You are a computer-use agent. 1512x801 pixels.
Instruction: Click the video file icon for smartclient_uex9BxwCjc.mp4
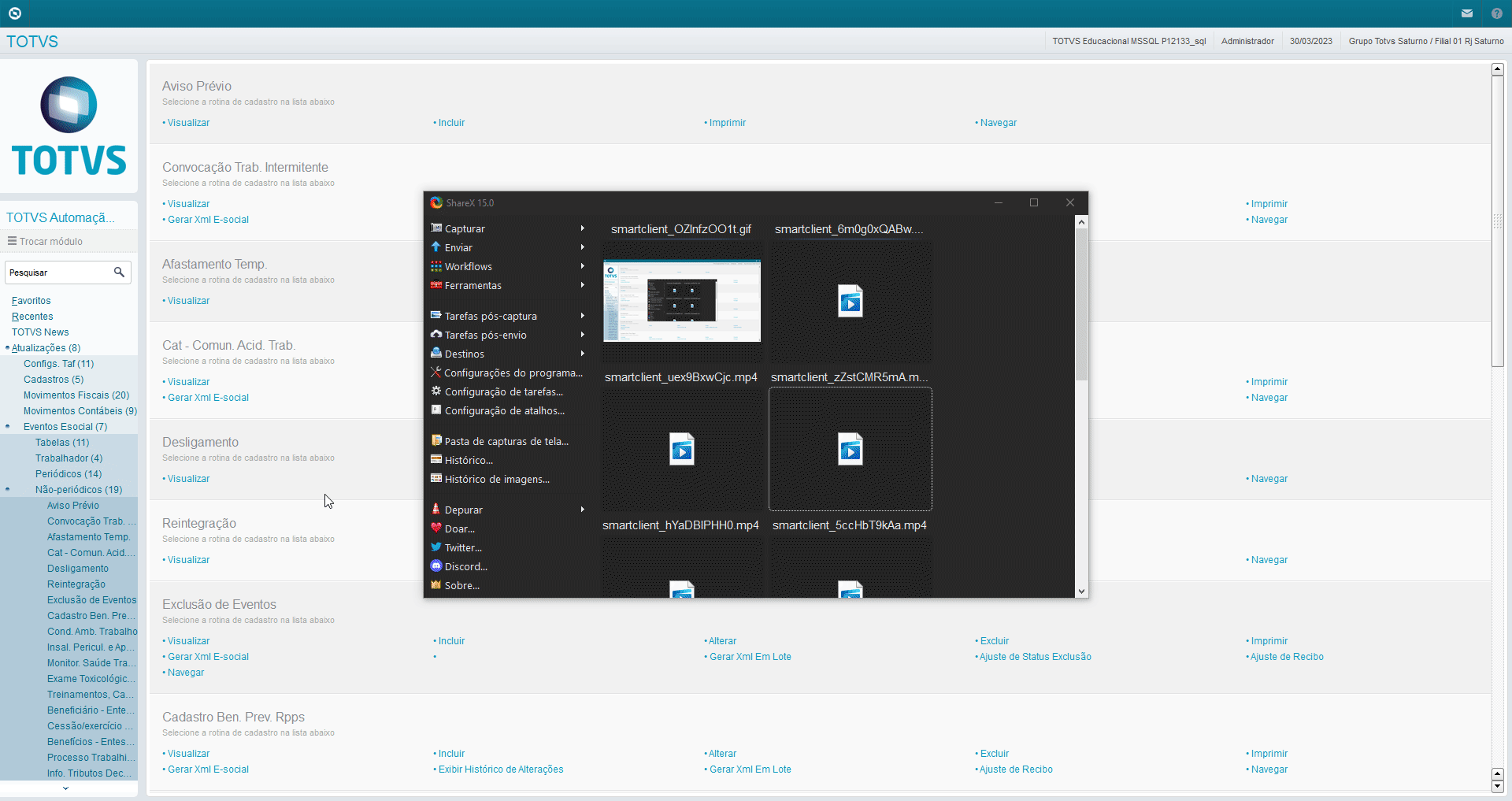coord(682,449)
